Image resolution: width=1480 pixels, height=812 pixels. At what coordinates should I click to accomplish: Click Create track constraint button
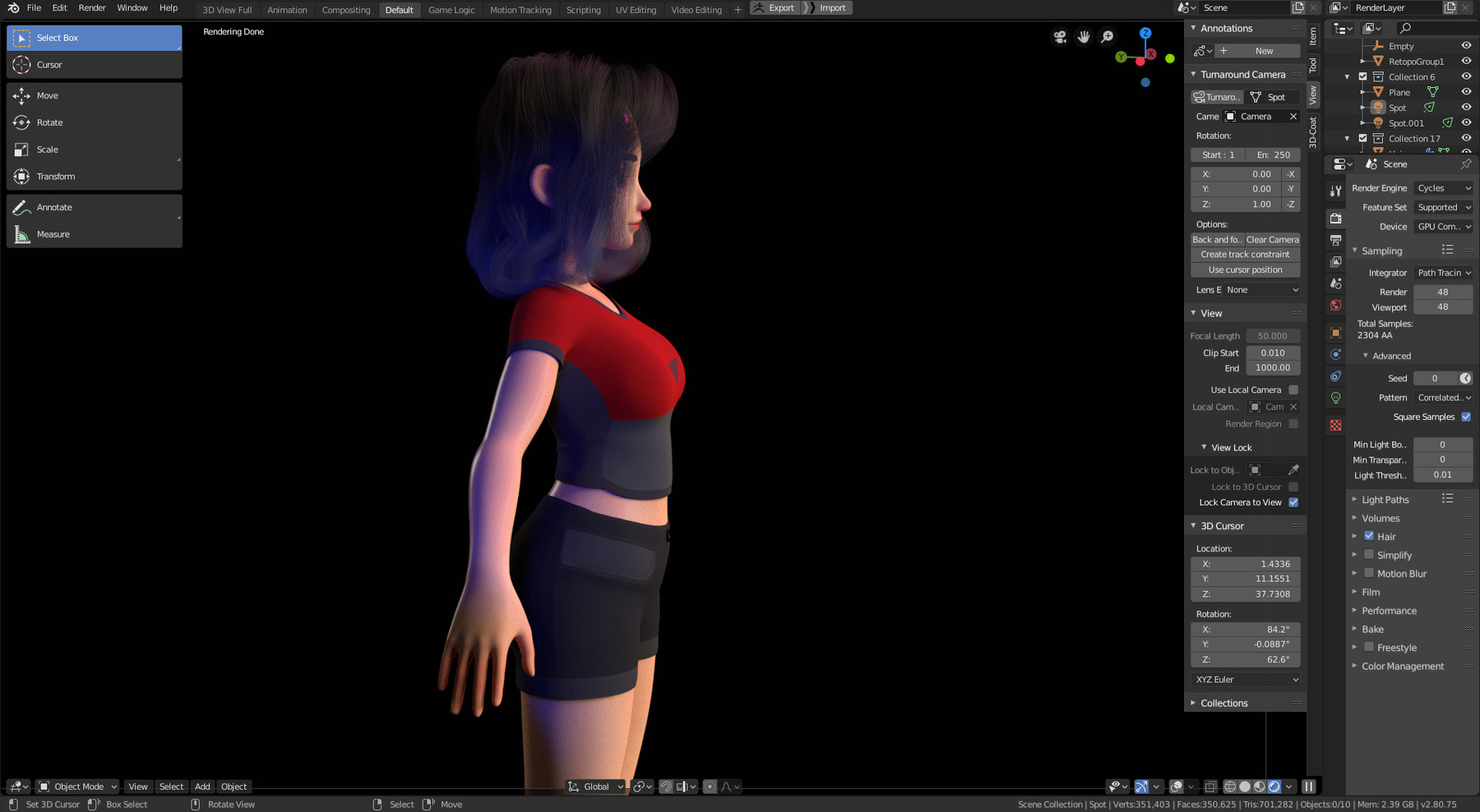(x=1245, y=255)
